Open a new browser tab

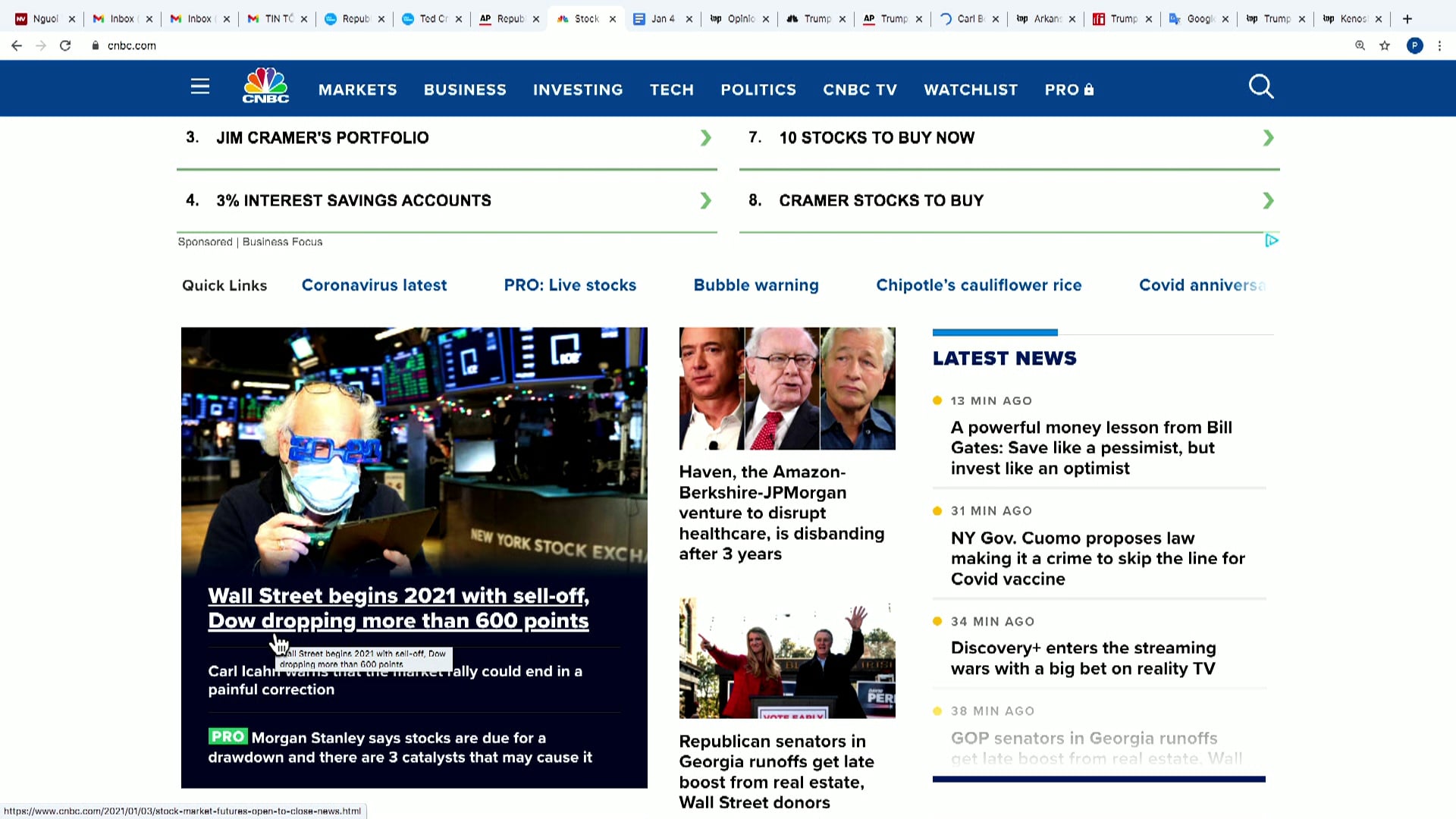(1407, 19)
